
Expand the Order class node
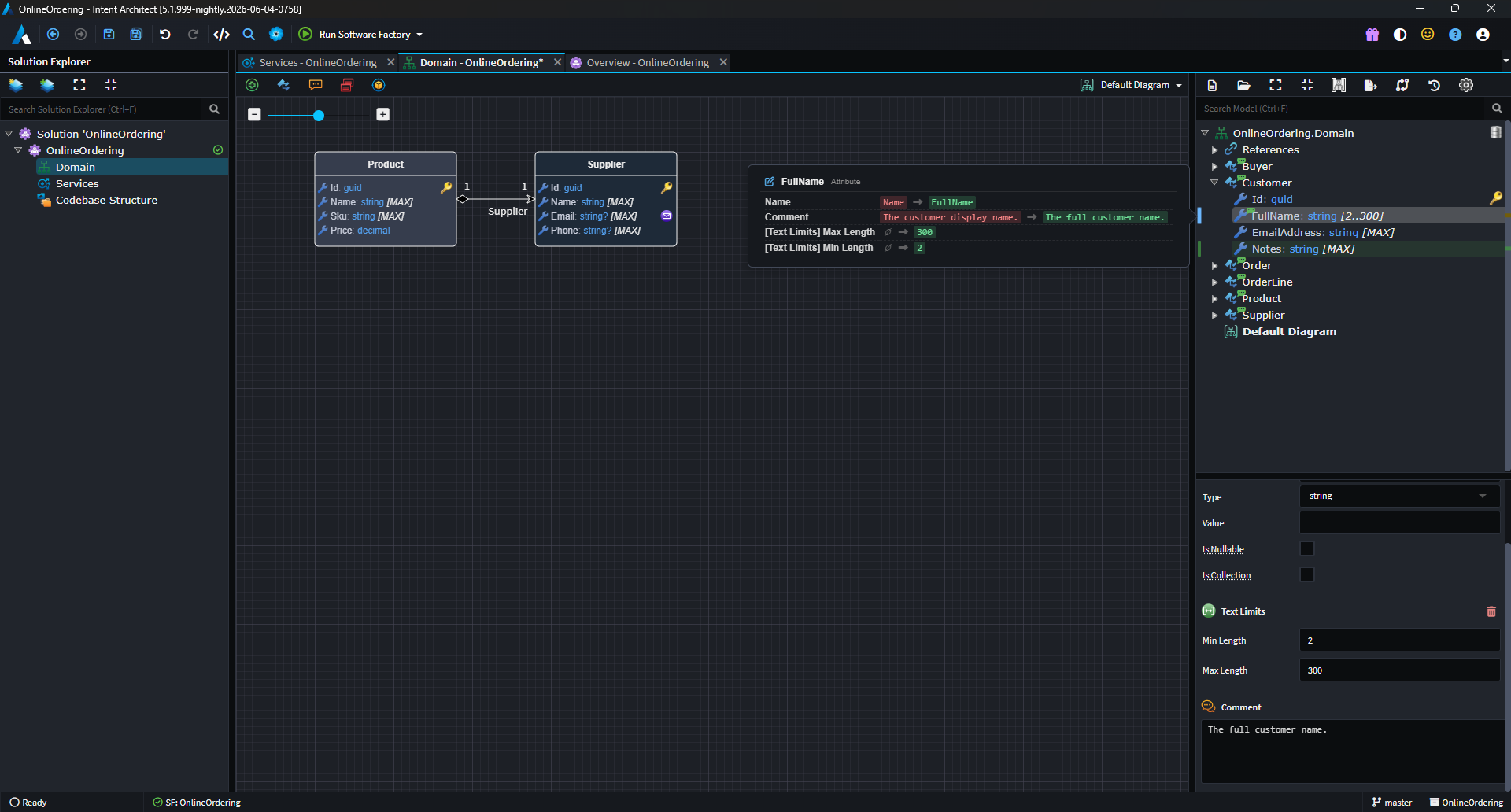click(1215, 265)
